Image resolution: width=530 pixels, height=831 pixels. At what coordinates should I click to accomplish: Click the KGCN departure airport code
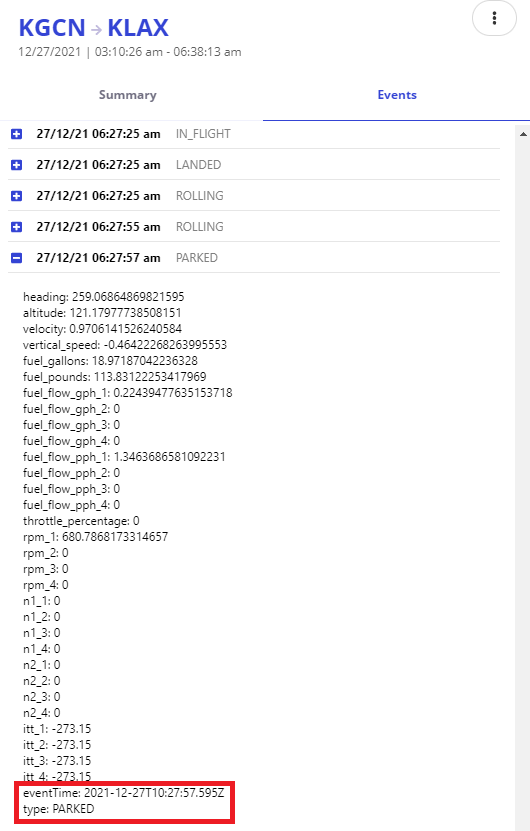click(x=52, y=28)
